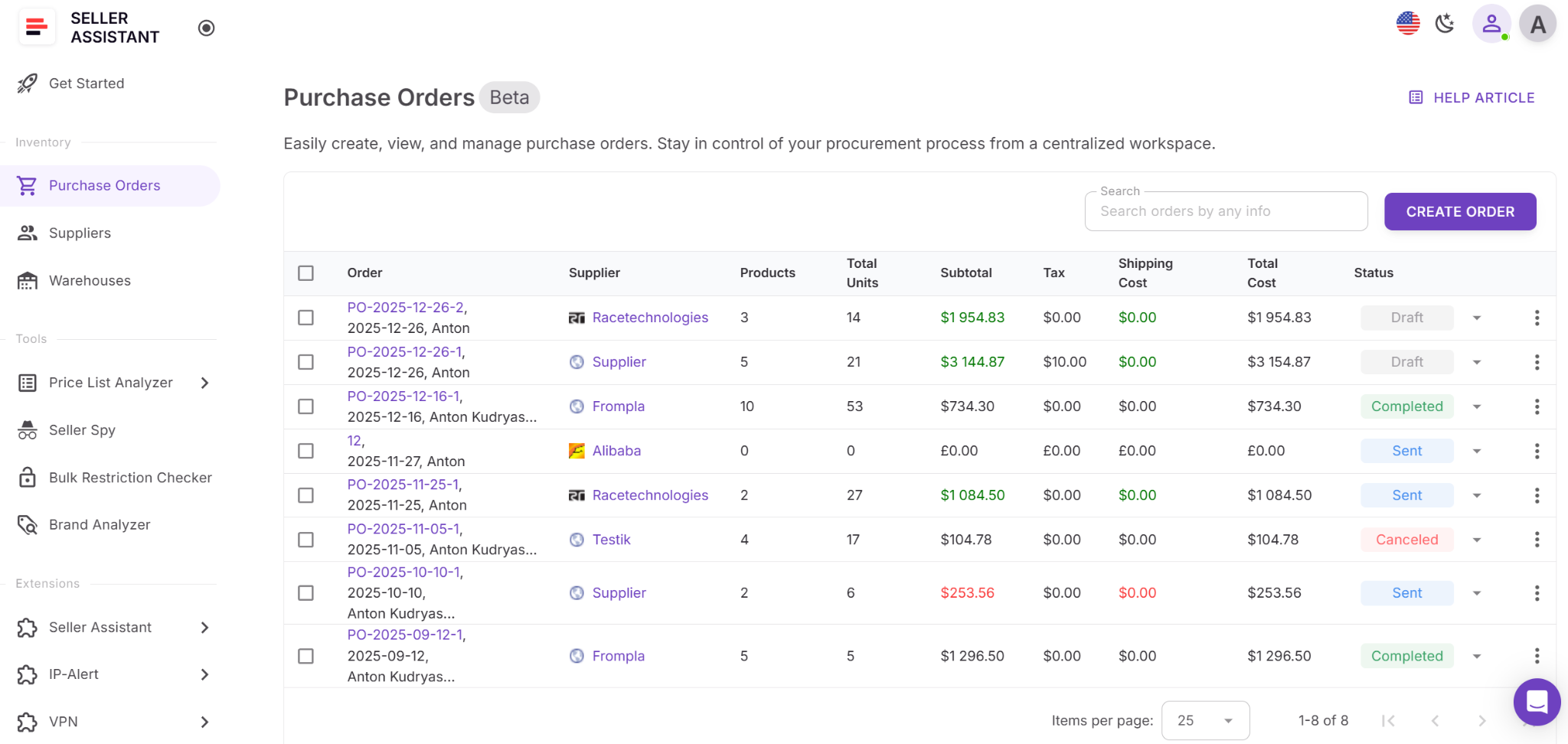The image size is (1568, 744).
Task: Check the PO-2025-12-26-2 order checkbox
Action: click(306, 318)
